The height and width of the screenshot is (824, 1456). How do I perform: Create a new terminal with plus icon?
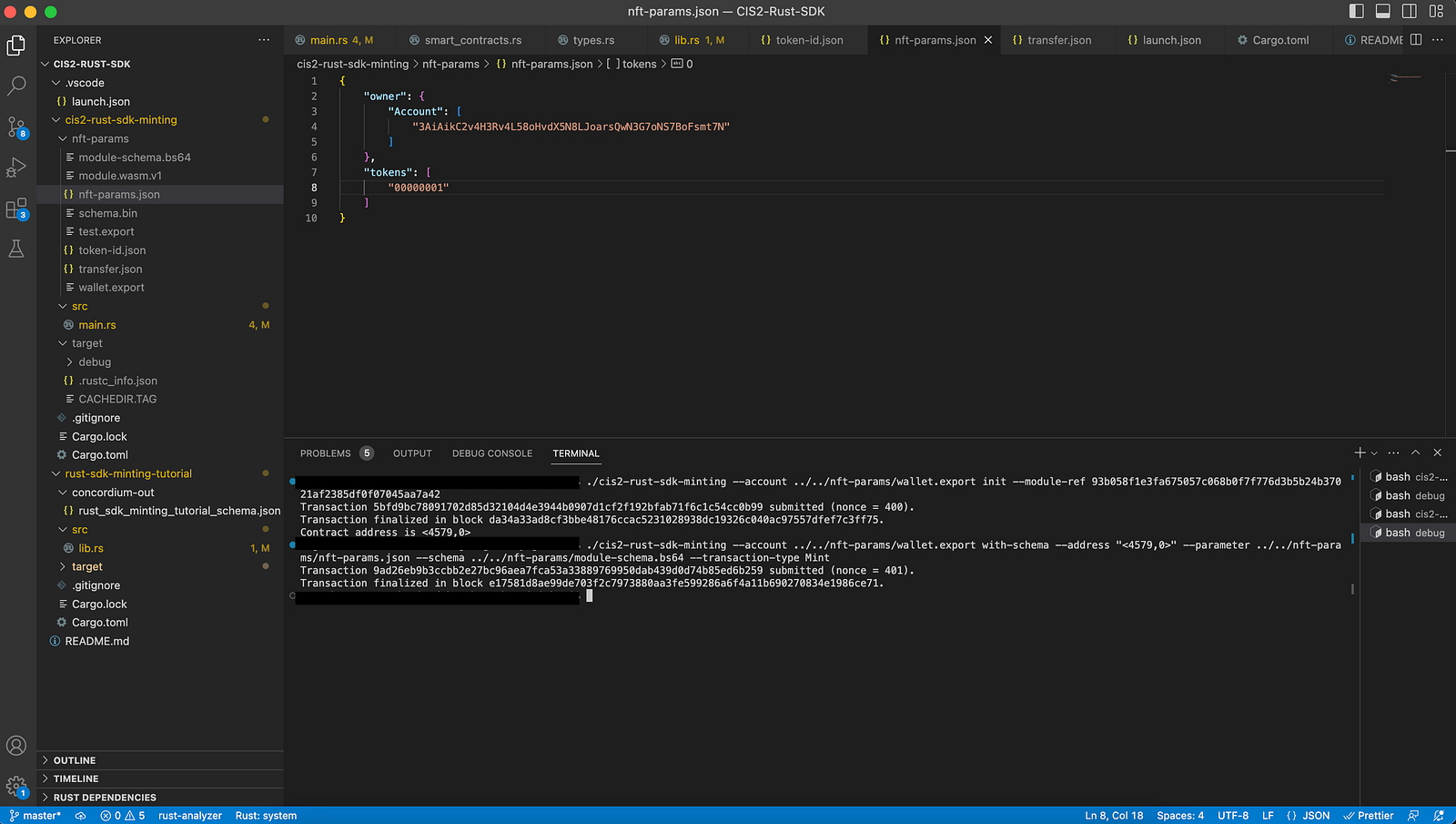pyautogui.click(x=1360, y=453)
